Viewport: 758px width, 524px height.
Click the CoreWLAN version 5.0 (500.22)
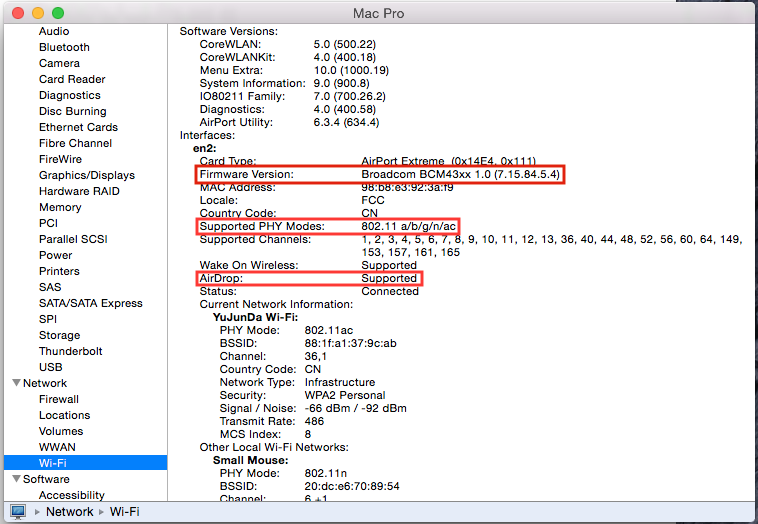[345, 44]
